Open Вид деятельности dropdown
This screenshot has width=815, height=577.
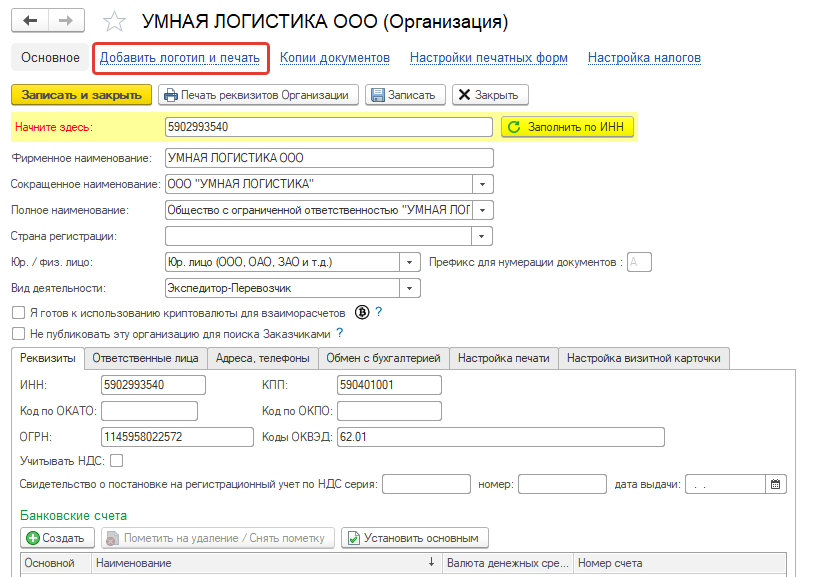pos(410,288)
